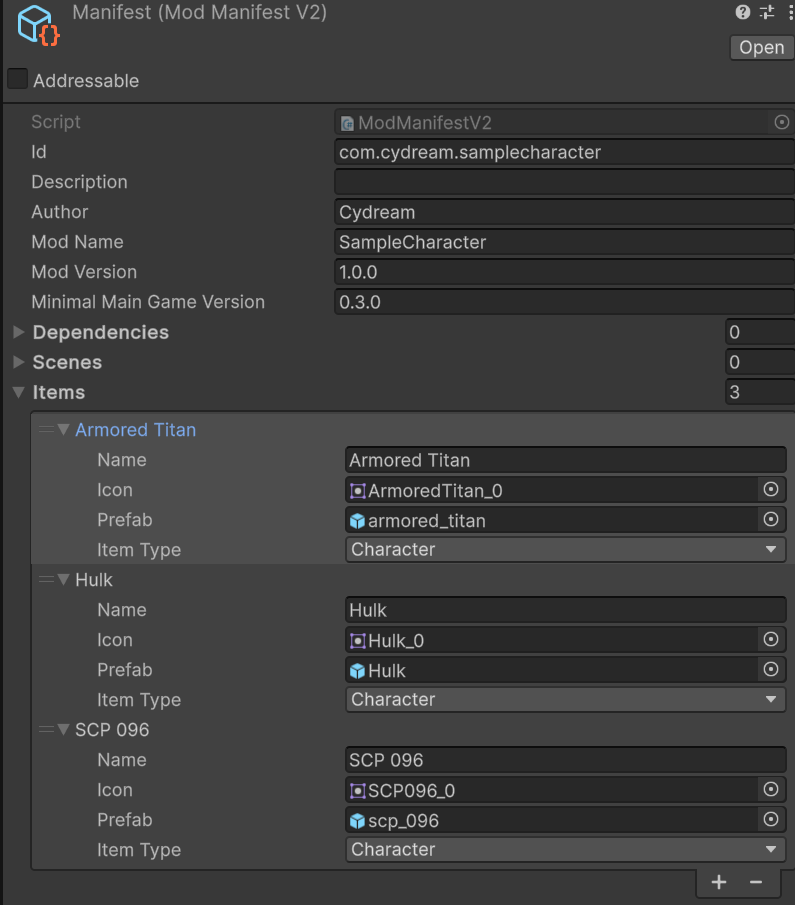Open the preset selector icon in header

click(x=767, y=12)
